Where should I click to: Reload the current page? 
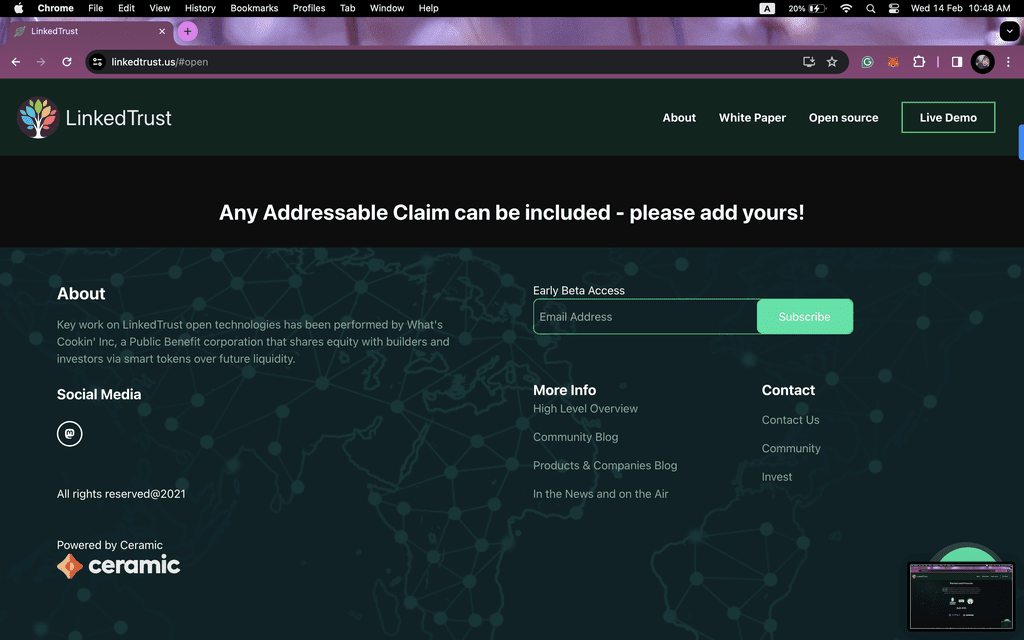tap(67, 62)
